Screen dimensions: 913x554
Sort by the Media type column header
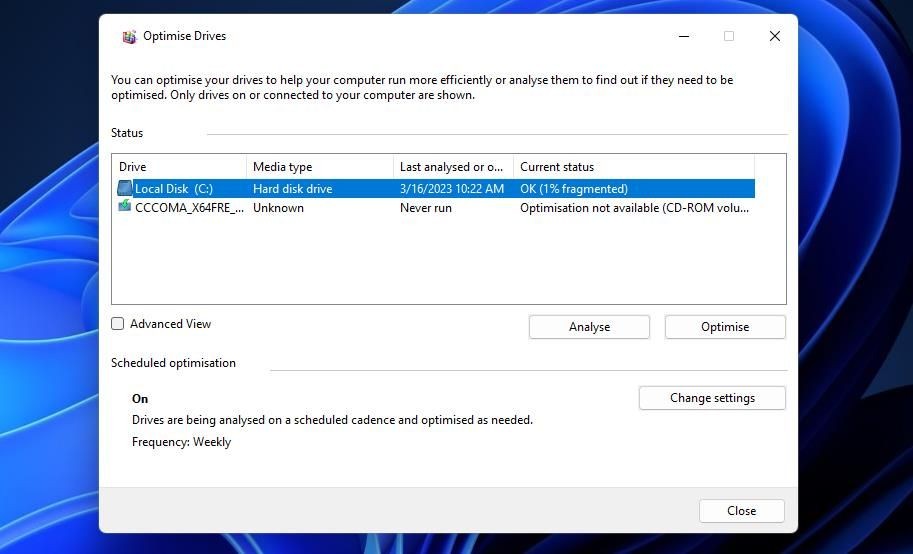pos(320,167)
